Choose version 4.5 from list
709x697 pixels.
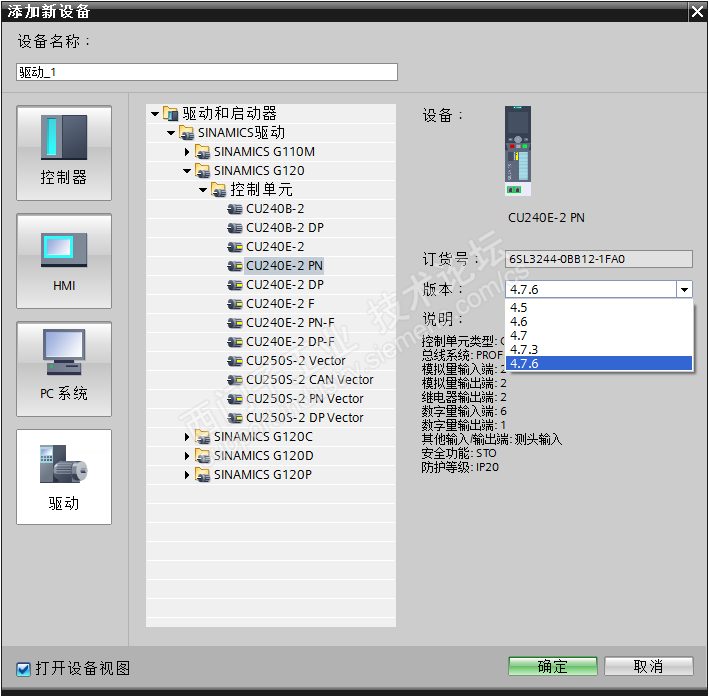(x=599, y=308)
